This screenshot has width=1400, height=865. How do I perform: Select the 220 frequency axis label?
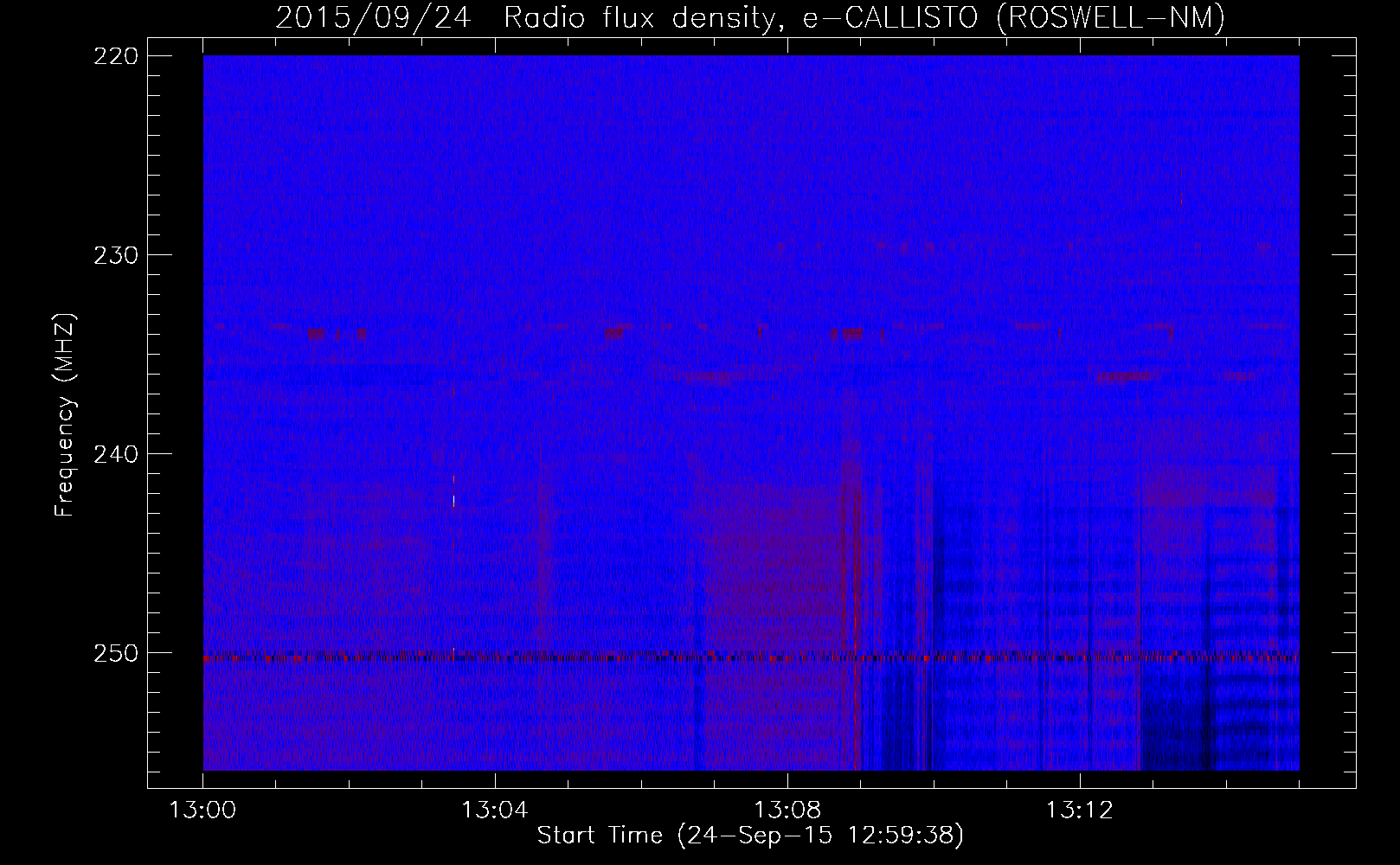[x=114, y=56]
